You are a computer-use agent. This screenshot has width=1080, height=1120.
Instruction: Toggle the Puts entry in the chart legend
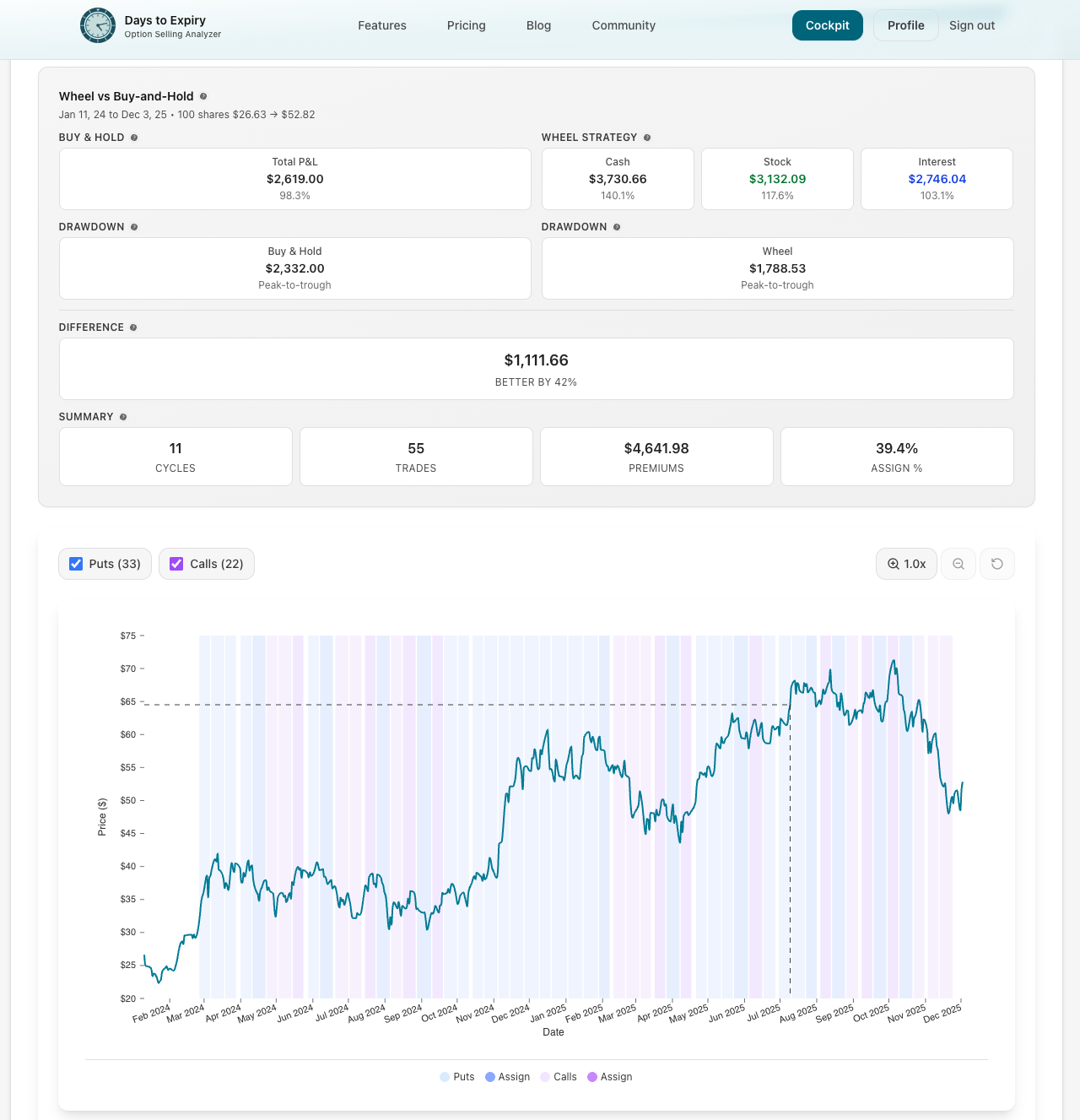tap(456, 1077)
